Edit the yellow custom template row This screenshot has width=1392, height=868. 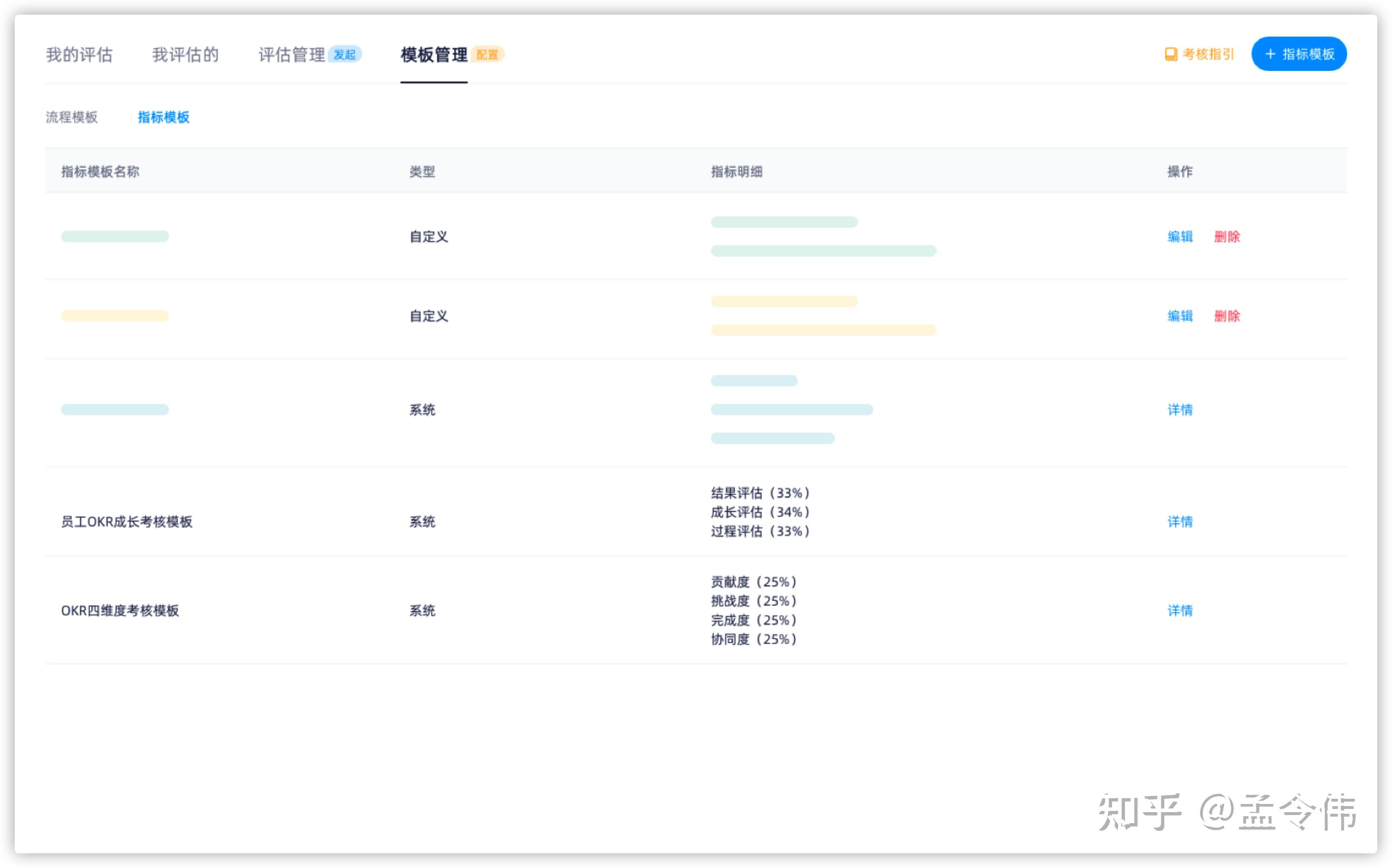[x=1180, y=316]
